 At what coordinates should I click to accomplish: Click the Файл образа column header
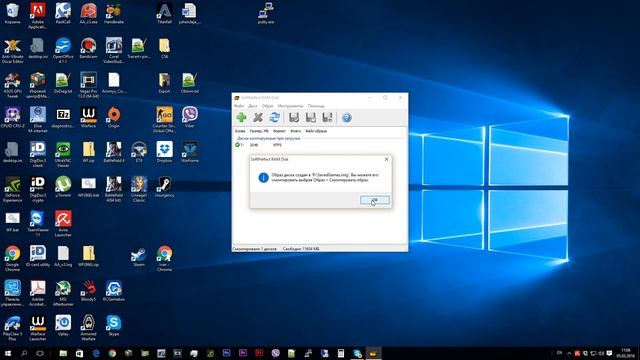316,131
